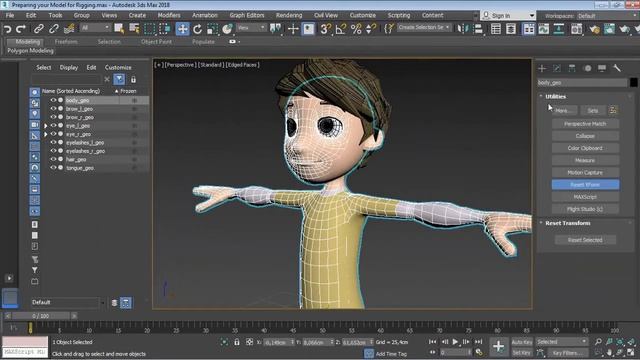Open the Hierarchy command panel tab
The image size is (640, 360).
pos(572,68)
